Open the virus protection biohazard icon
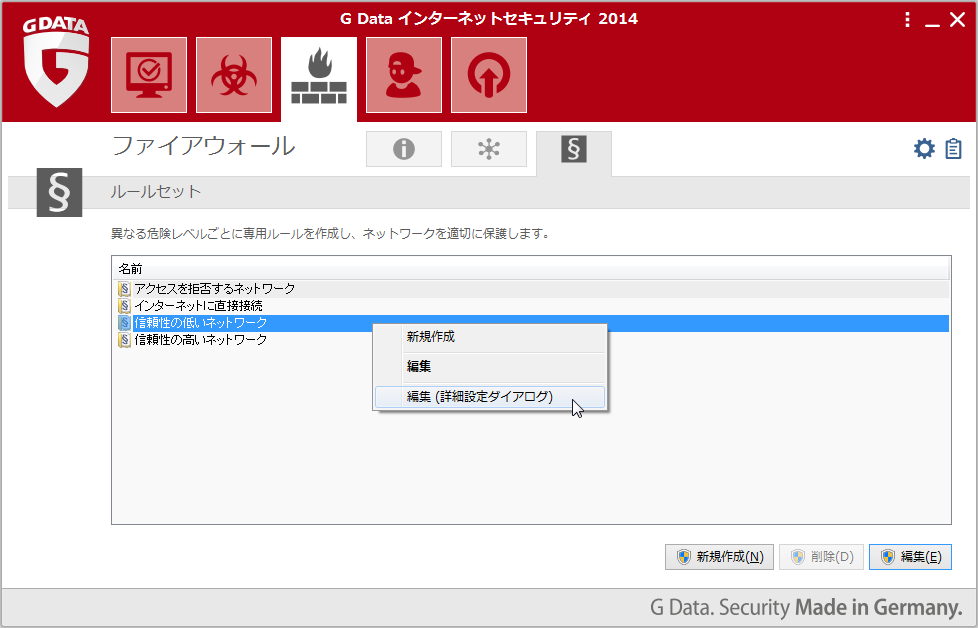Image resolution: width=978 pixels, height=628 pixels. 234,75
